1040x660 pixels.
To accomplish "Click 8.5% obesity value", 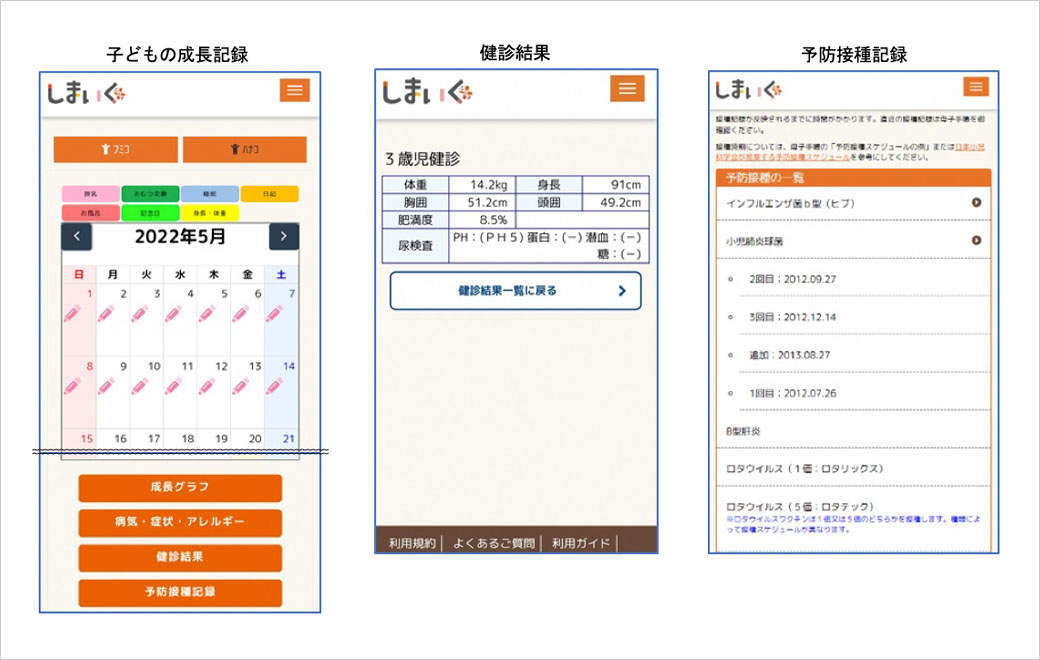I will 493,220.
